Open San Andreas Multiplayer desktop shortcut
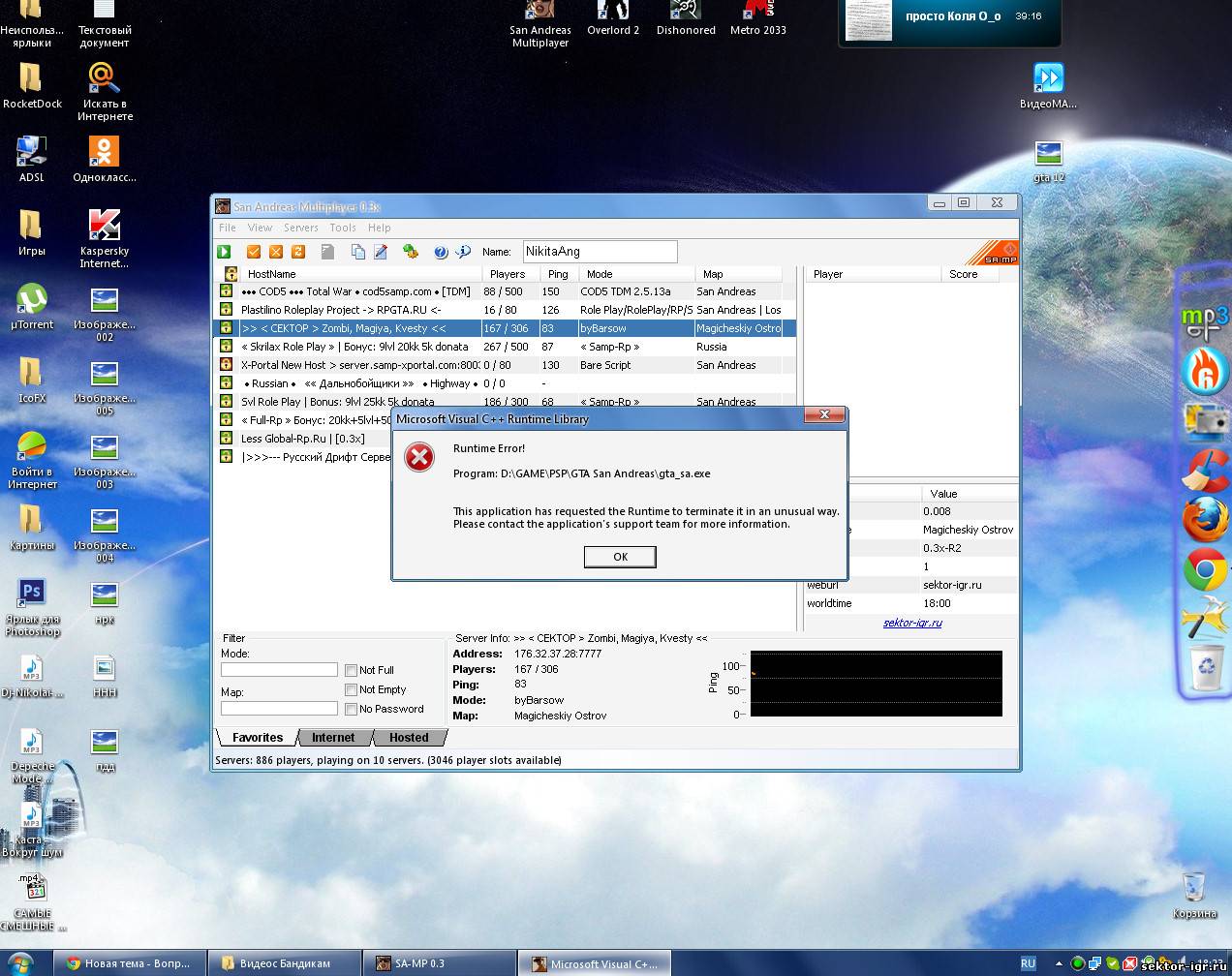Screen dimensions: 1232x976 (x=540, y=23)
